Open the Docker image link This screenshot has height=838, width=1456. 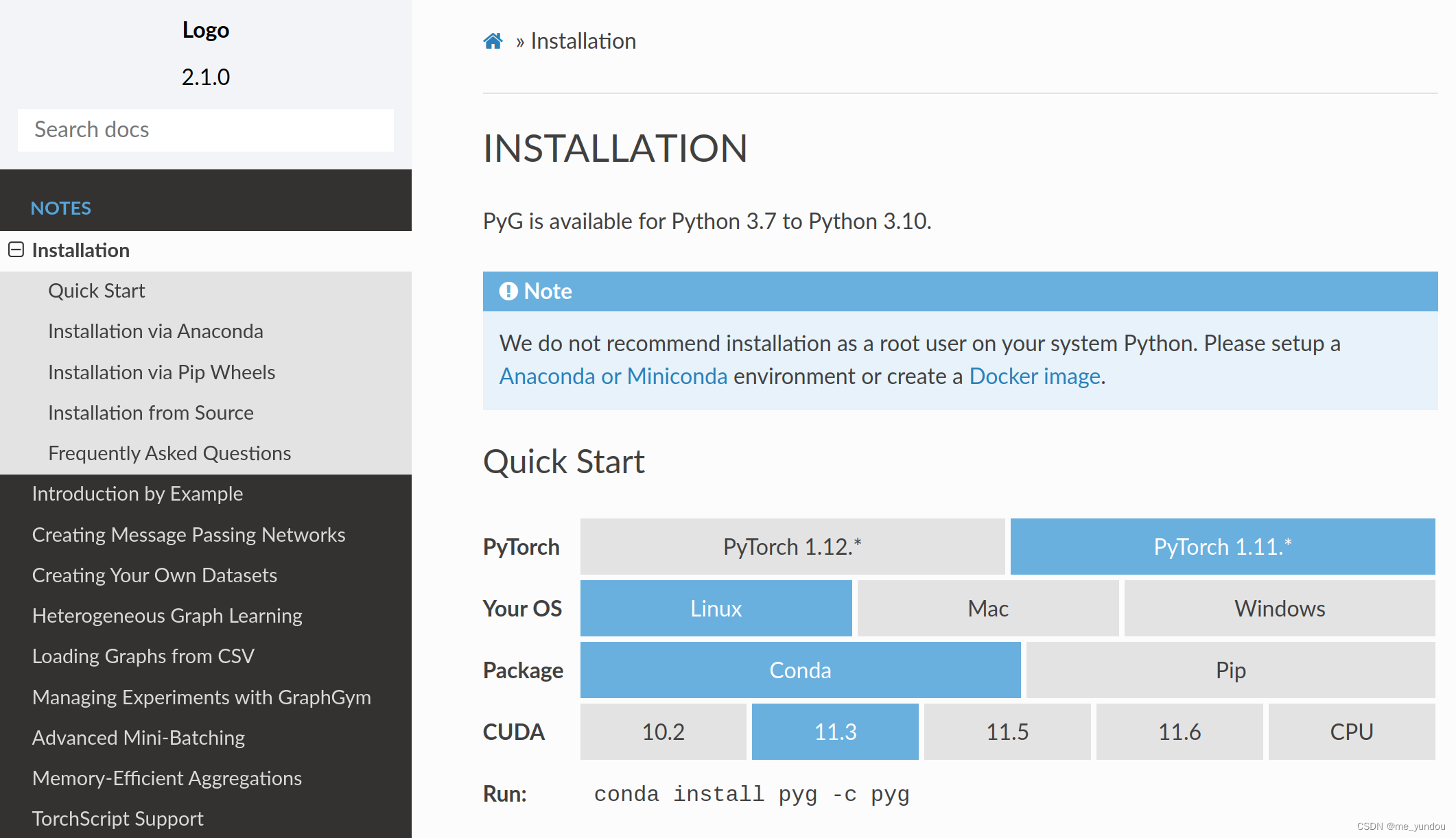point(1034,376)
